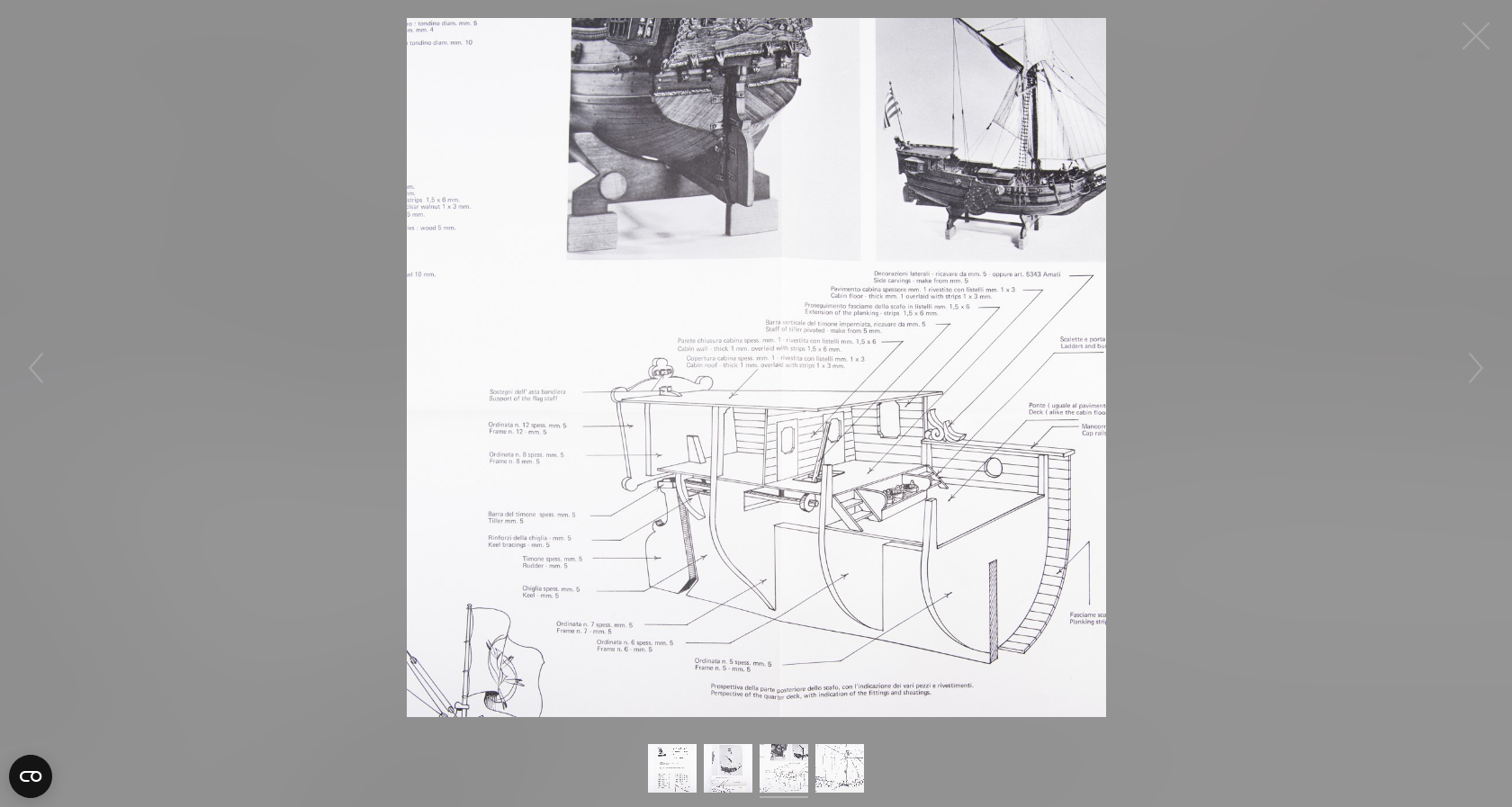Advance to the next image with right arrow
Screen dimensions: 1512x807
pyautogui.click(x=1475, y=368)
